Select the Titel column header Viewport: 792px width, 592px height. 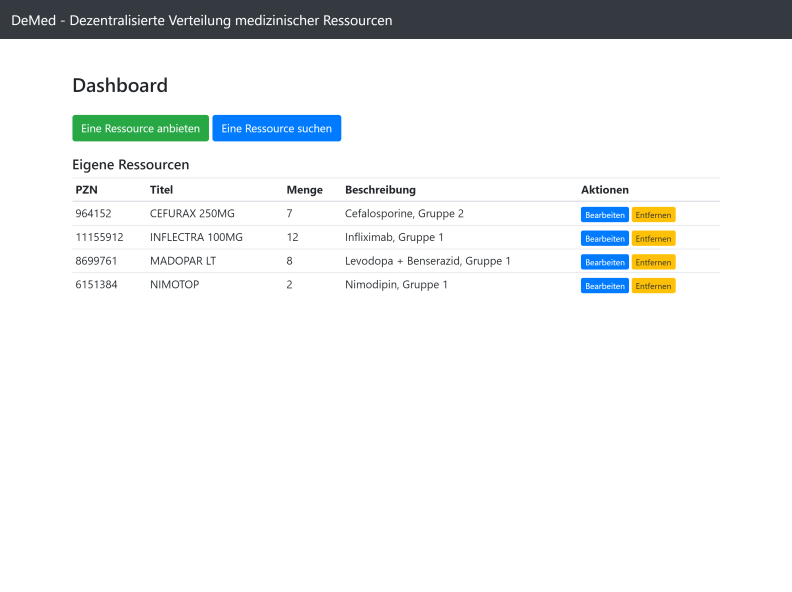point(161,190)
